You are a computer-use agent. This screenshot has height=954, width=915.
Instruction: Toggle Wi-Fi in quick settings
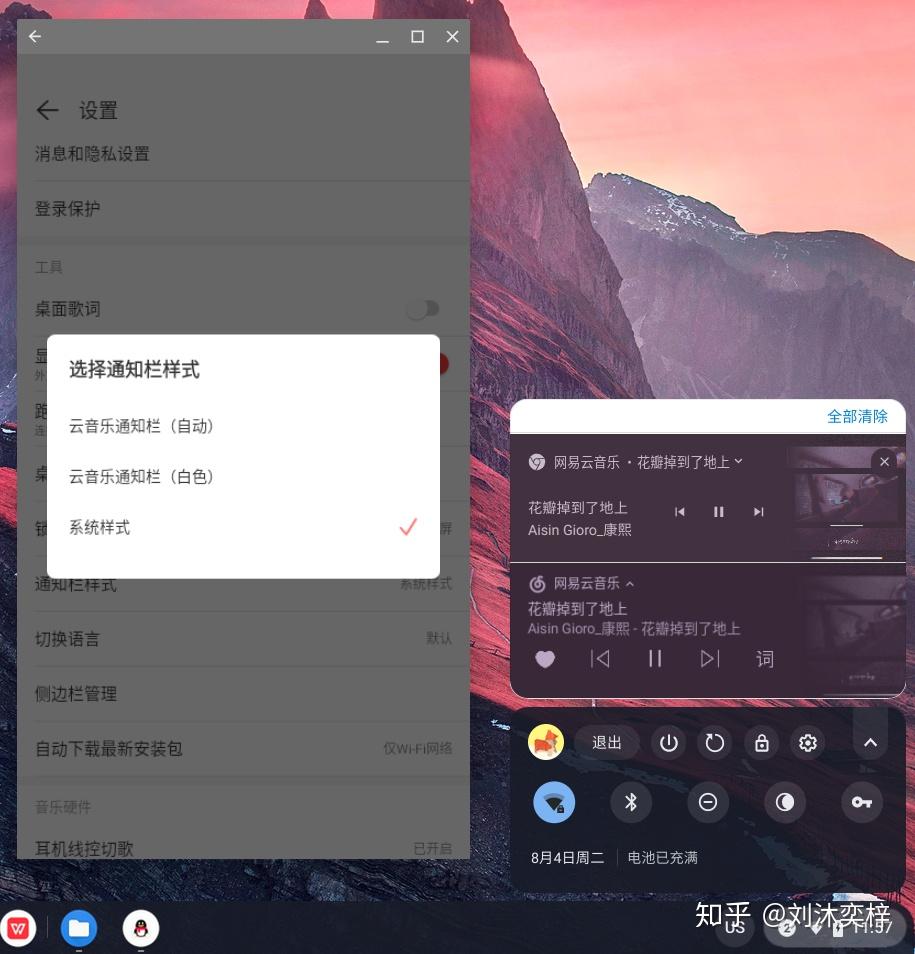554,802
